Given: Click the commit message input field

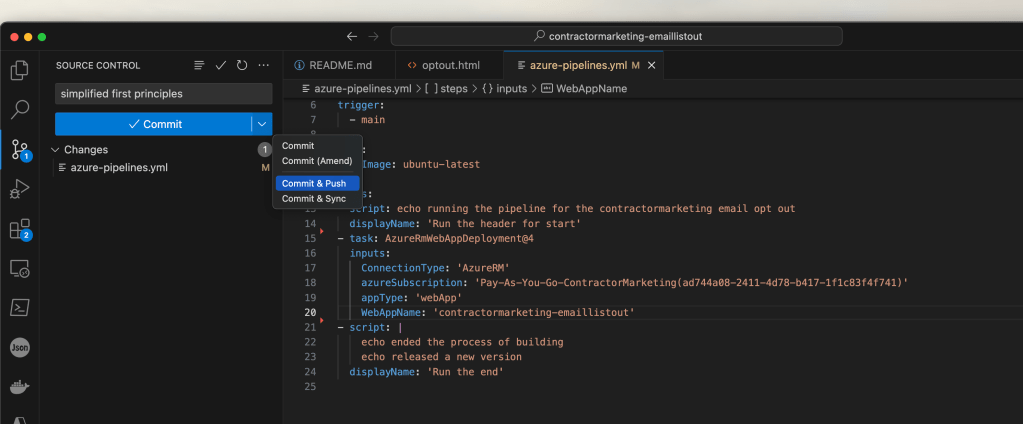Looking at the screenshot, I should click(163, 94).
